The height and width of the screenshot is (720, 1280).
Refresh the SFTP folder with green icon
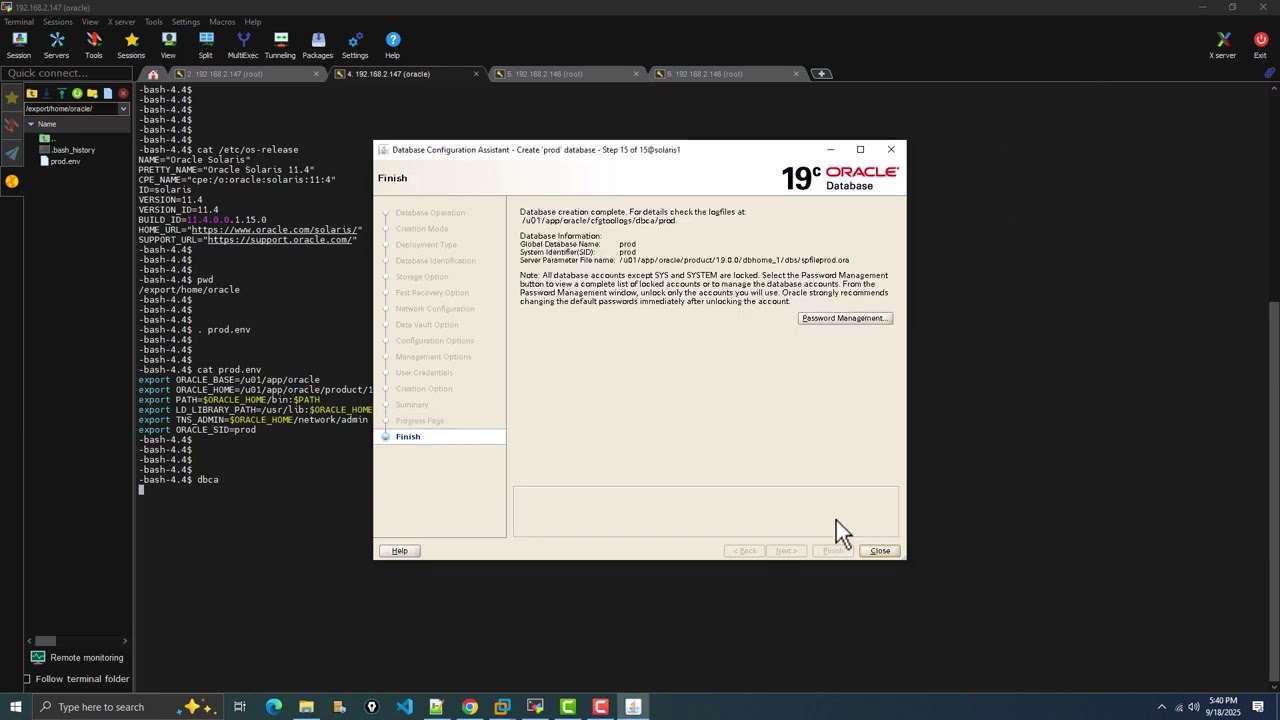point(77,93)
